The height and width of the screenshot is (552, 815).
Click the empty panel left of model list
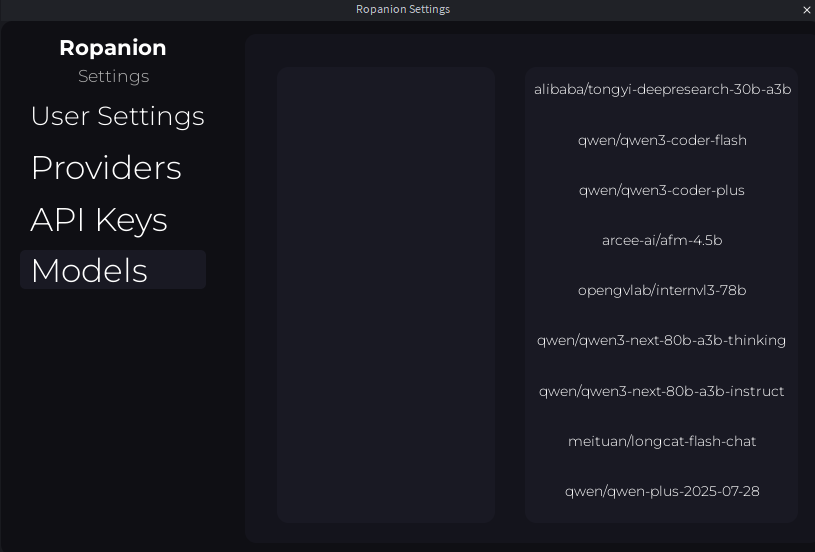point(386,295)
